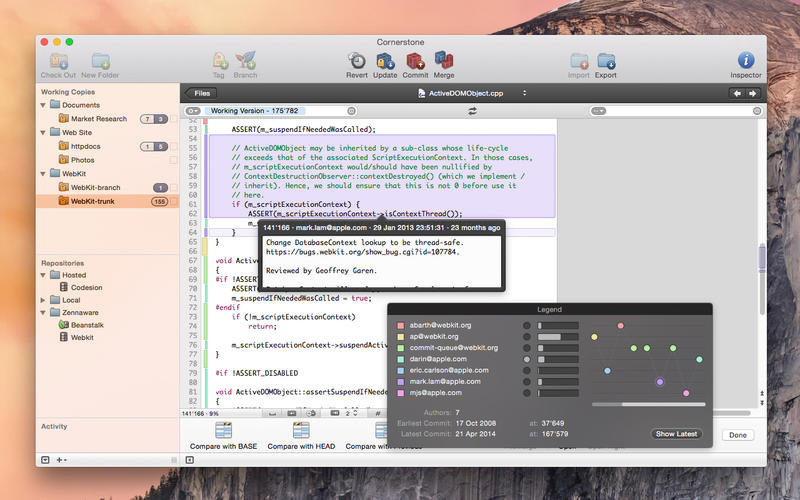Viewport: 800px width, 500px height.
Task: Select Market Research working copy
Action: tap(107, 119)
